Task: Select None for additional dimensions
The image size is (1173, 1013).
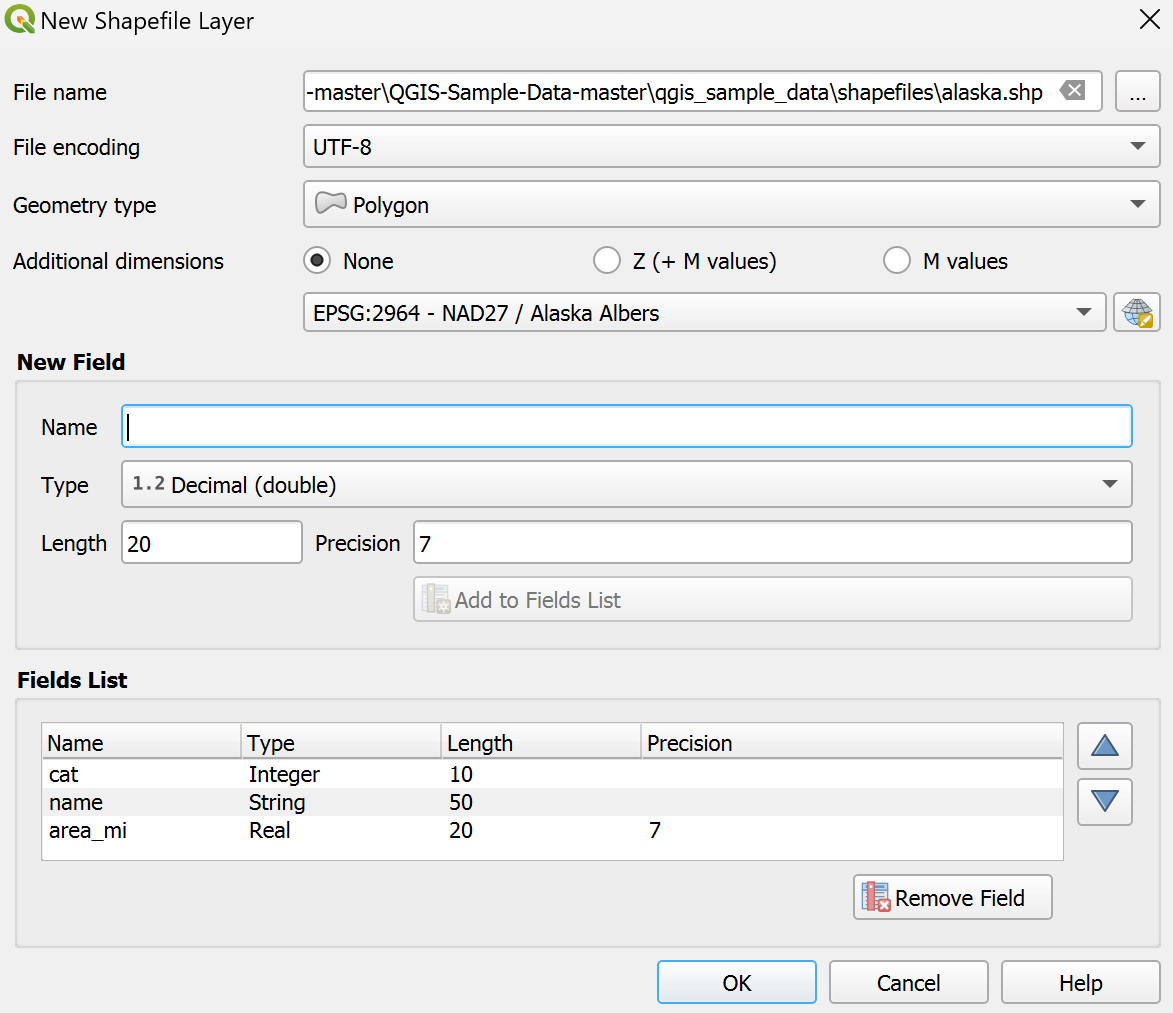Action: click(319, 261)
